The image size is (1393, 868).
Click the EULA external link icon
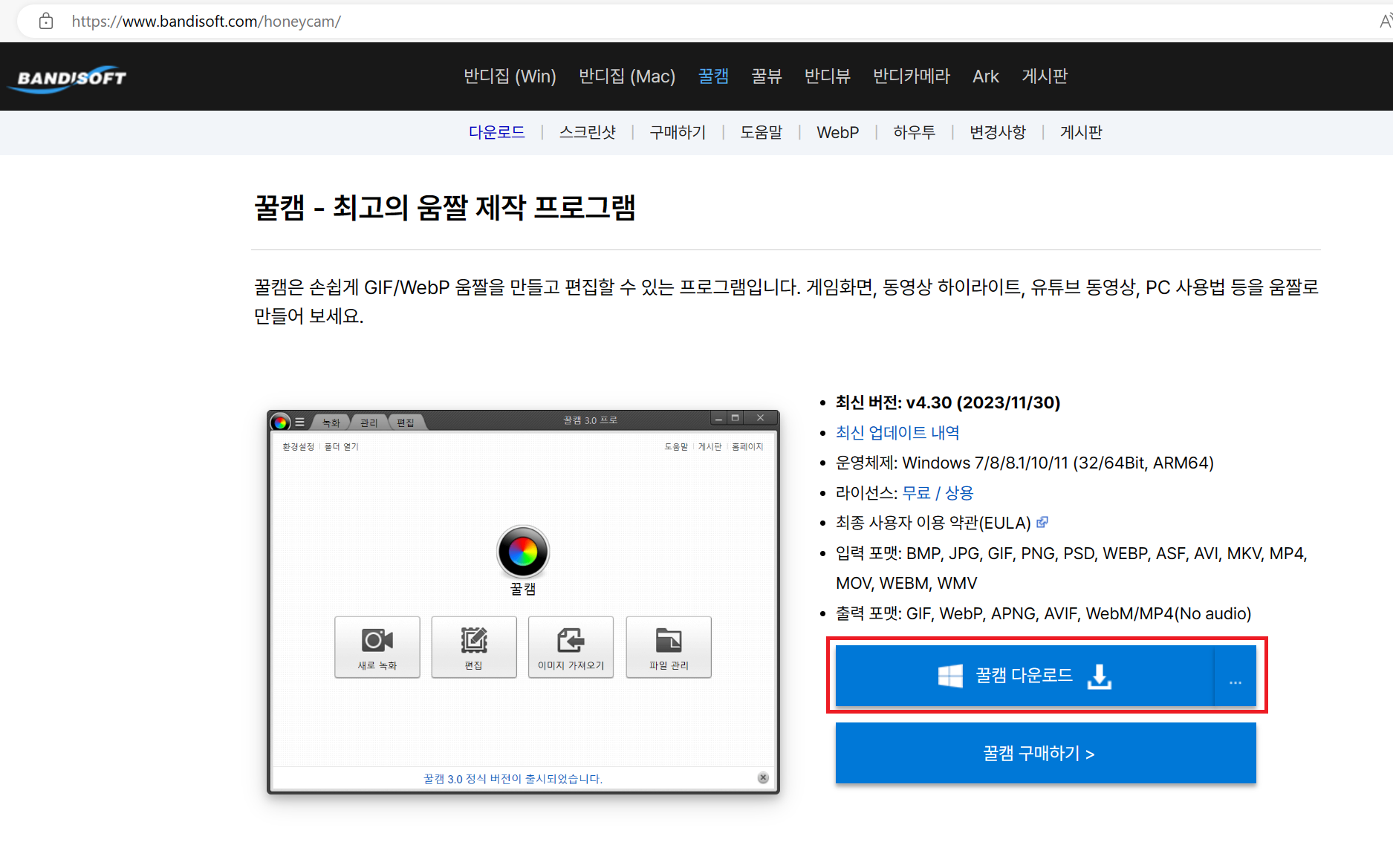tap(1042, 522)
